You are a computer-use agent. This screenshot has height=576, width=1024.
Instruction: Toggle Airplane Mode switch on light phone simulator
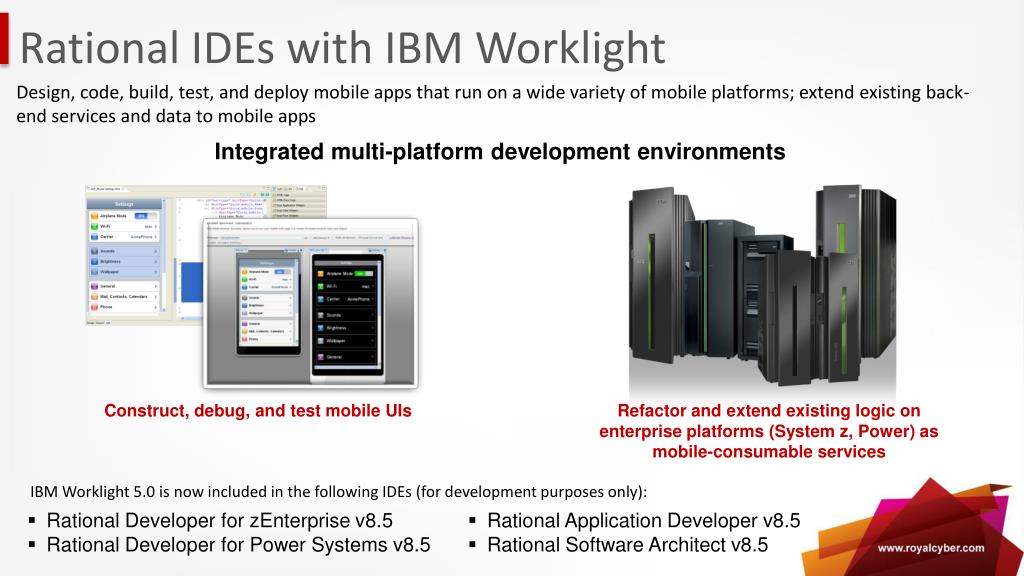click(x=281, y=272)
